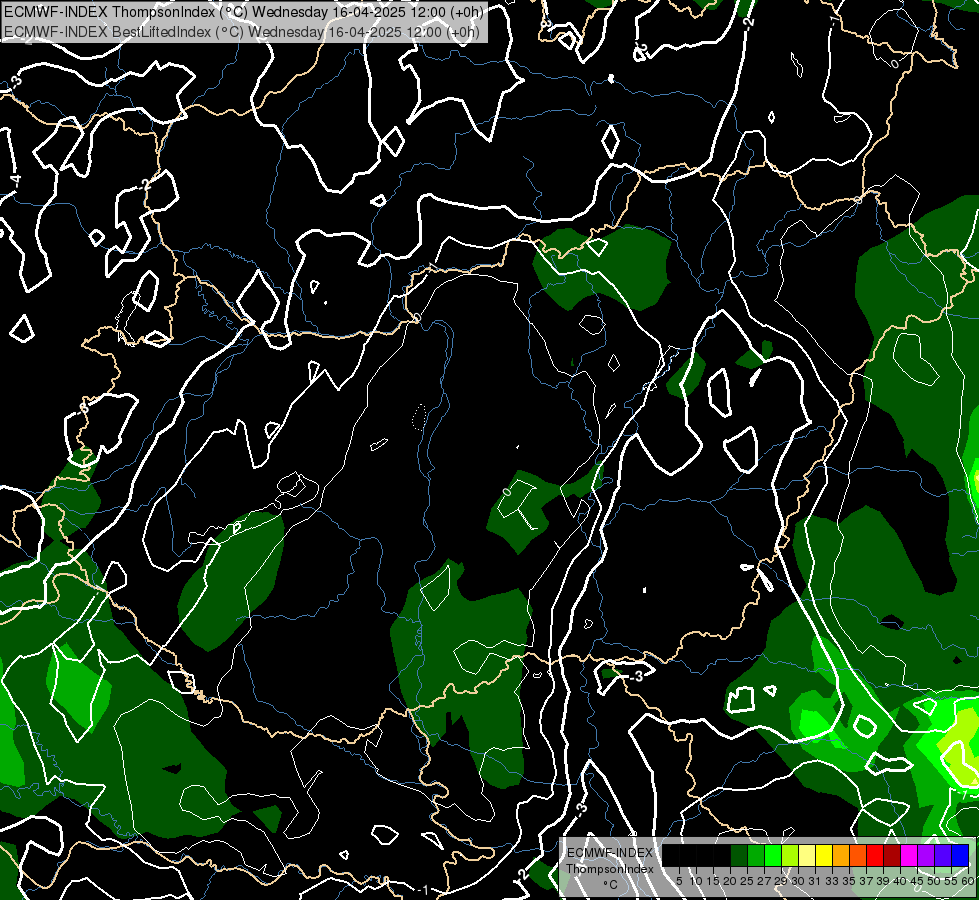979x900 pixels.
Task: Select the medium green 25–27 legend swatch
Action: pyautogui.click(x=756, y=855)
